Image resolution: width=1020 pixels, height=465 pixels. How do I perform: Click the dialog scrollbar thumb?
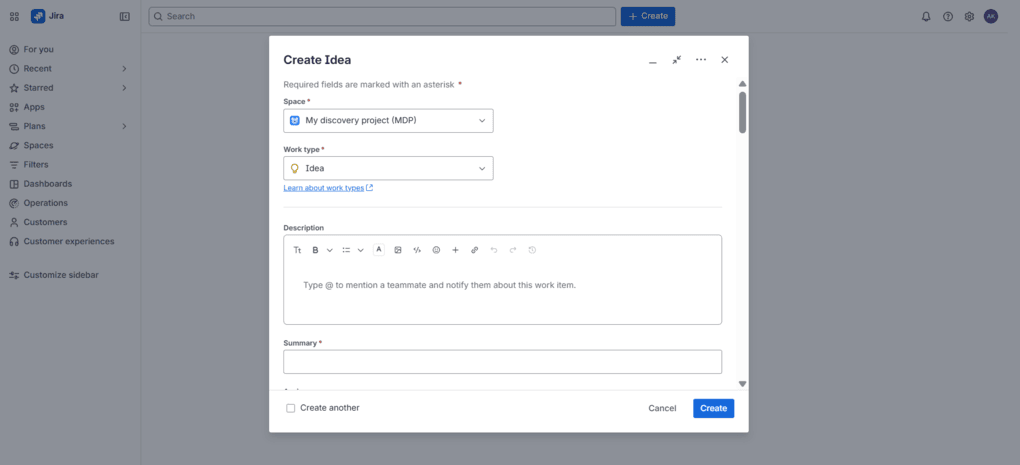pyautogui.click(x=742, y=112)
